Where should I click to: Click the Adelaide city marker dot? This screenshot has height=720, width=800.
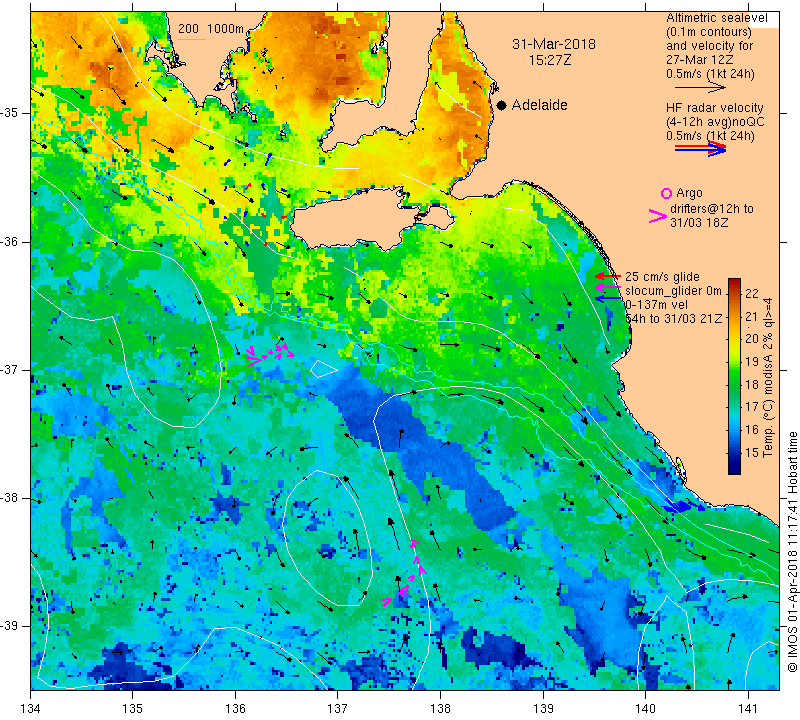pyautogui.click(x=502, y=105)
